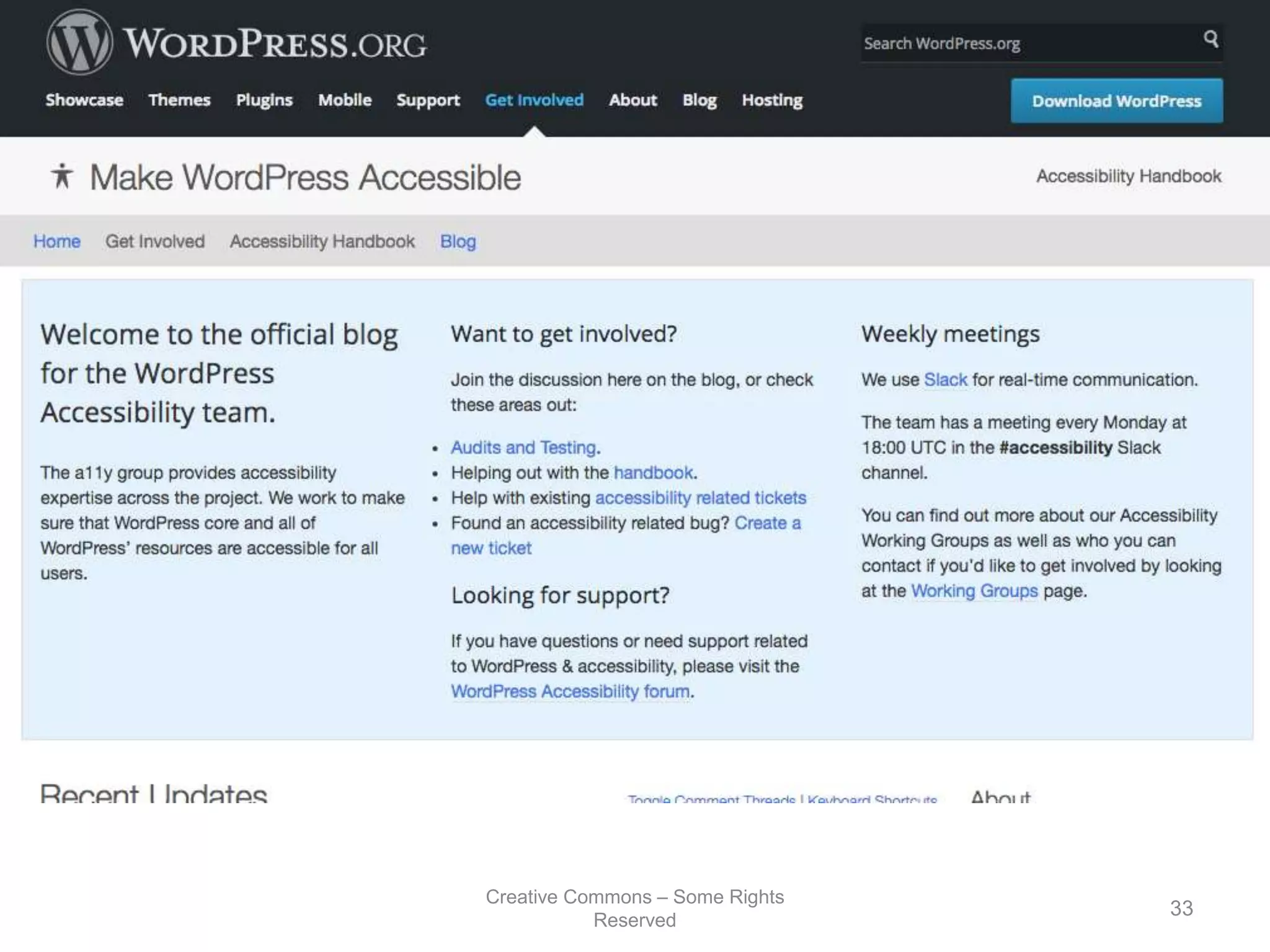Click the Welcome to the official blog heading
The height and width of the screenshot is (952, 1270).
tap(220, 373)
